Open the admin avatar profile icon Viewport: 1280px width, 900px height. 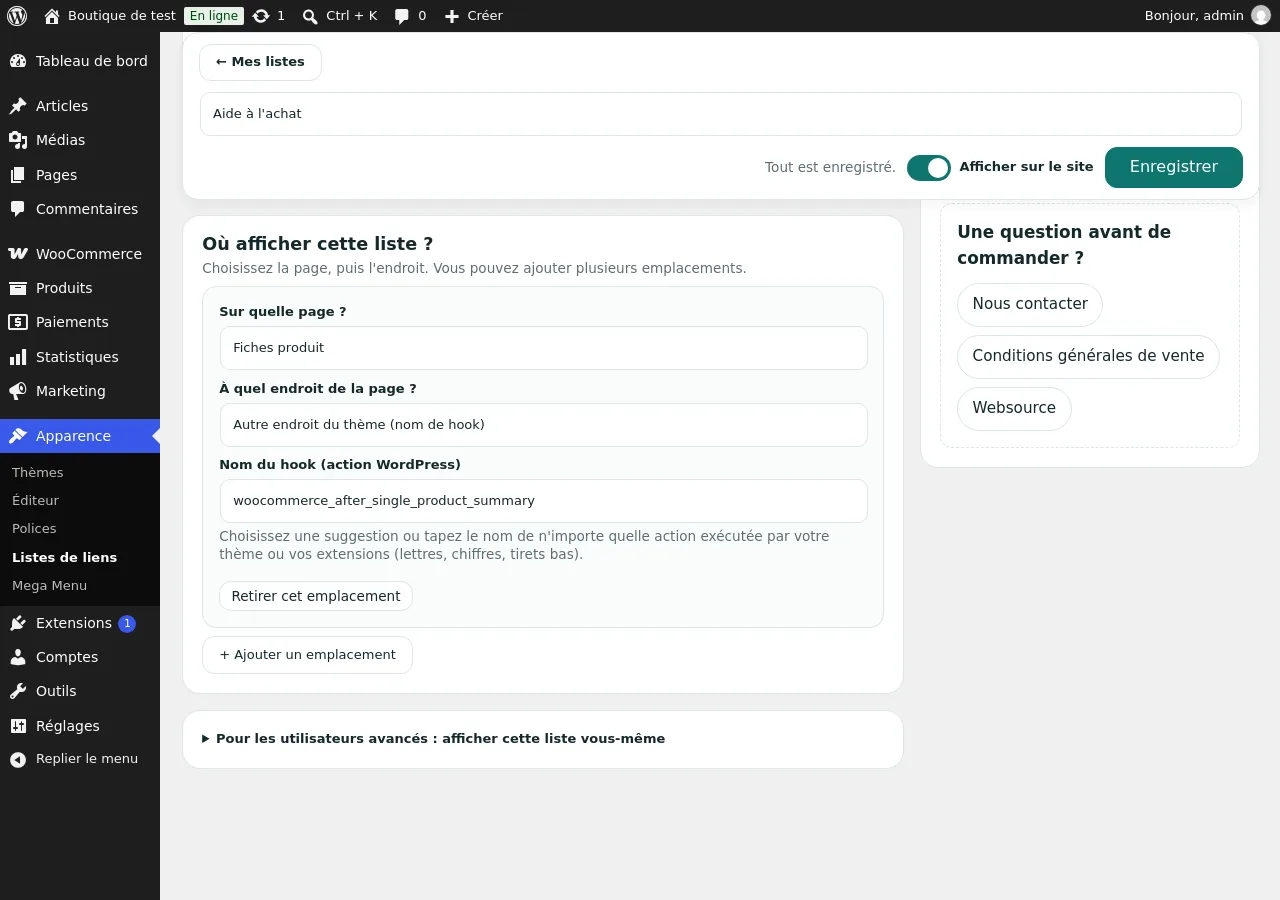pyautogui.click(x=1261, y=16)
